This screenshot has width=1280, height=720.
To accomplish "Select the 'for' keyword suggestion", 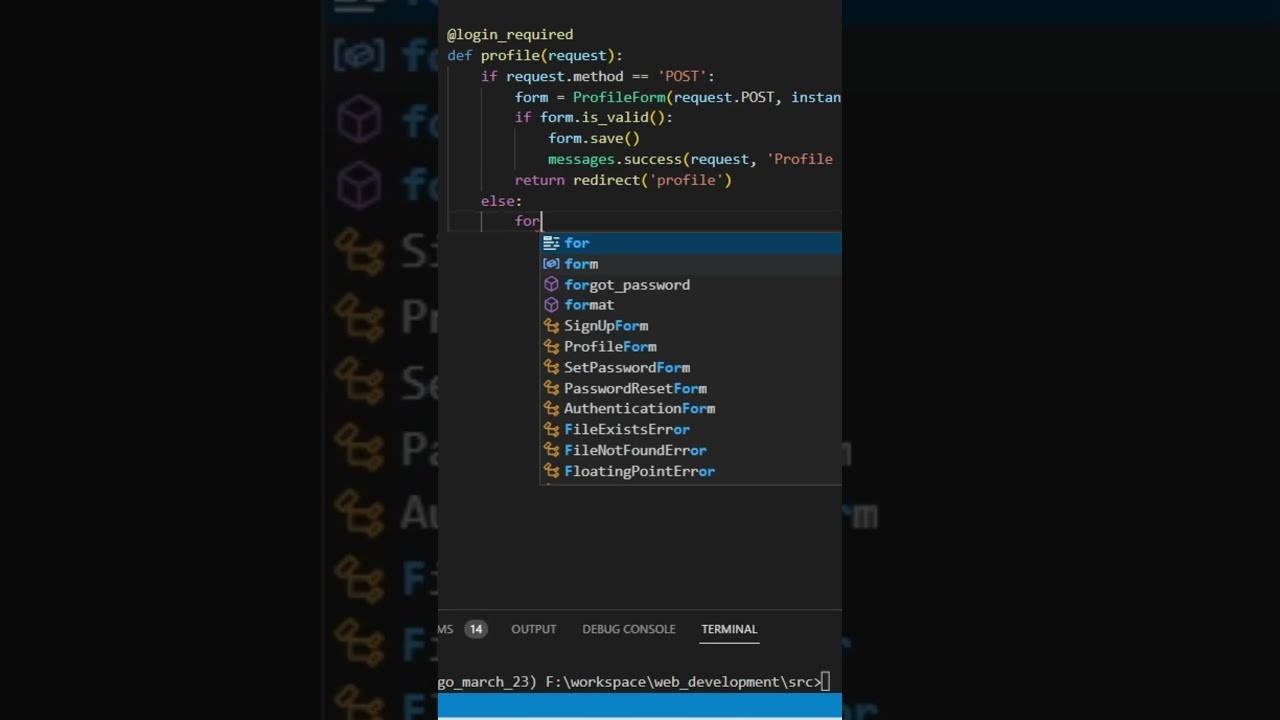I will [x=691, y=243].
